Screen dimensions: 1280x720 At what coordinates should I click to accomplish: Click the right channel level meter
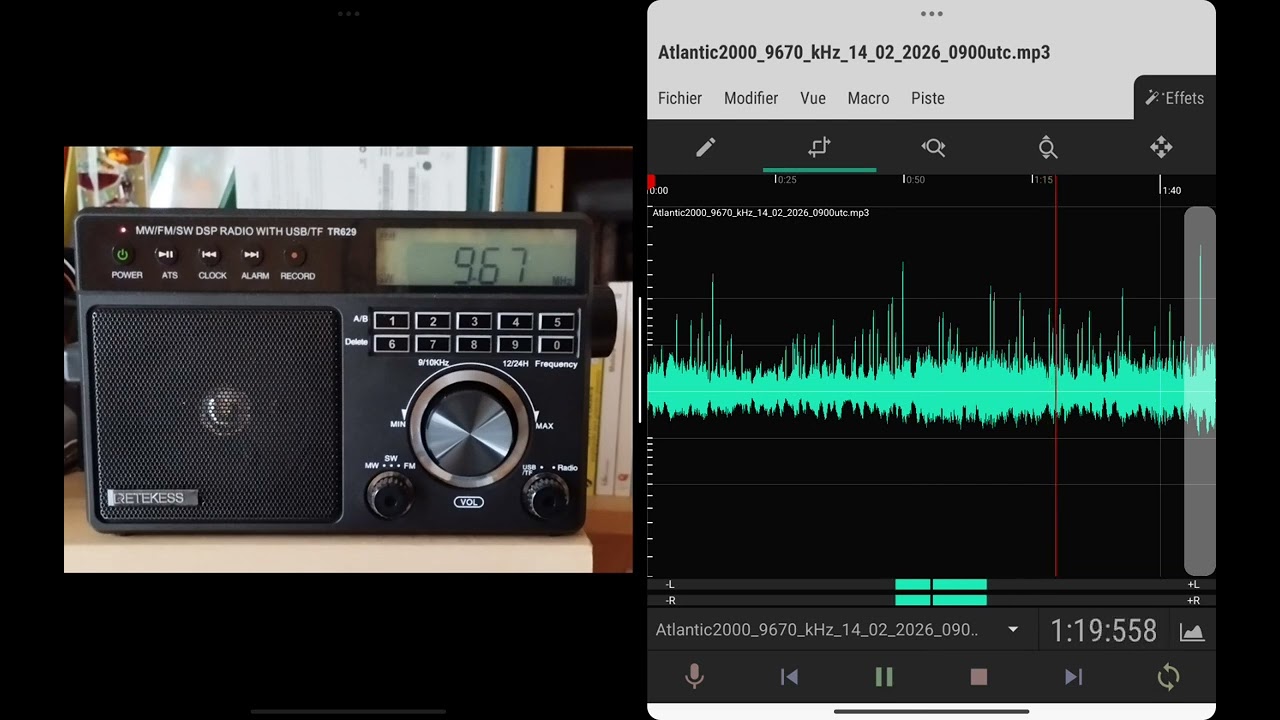point(932,600)
